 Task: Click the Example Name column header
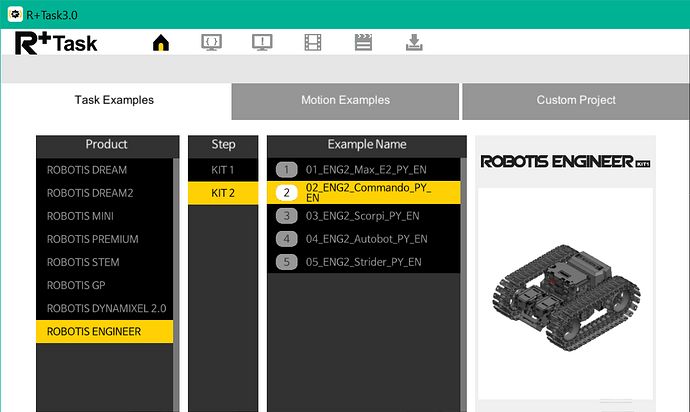[x=367, y=147]
